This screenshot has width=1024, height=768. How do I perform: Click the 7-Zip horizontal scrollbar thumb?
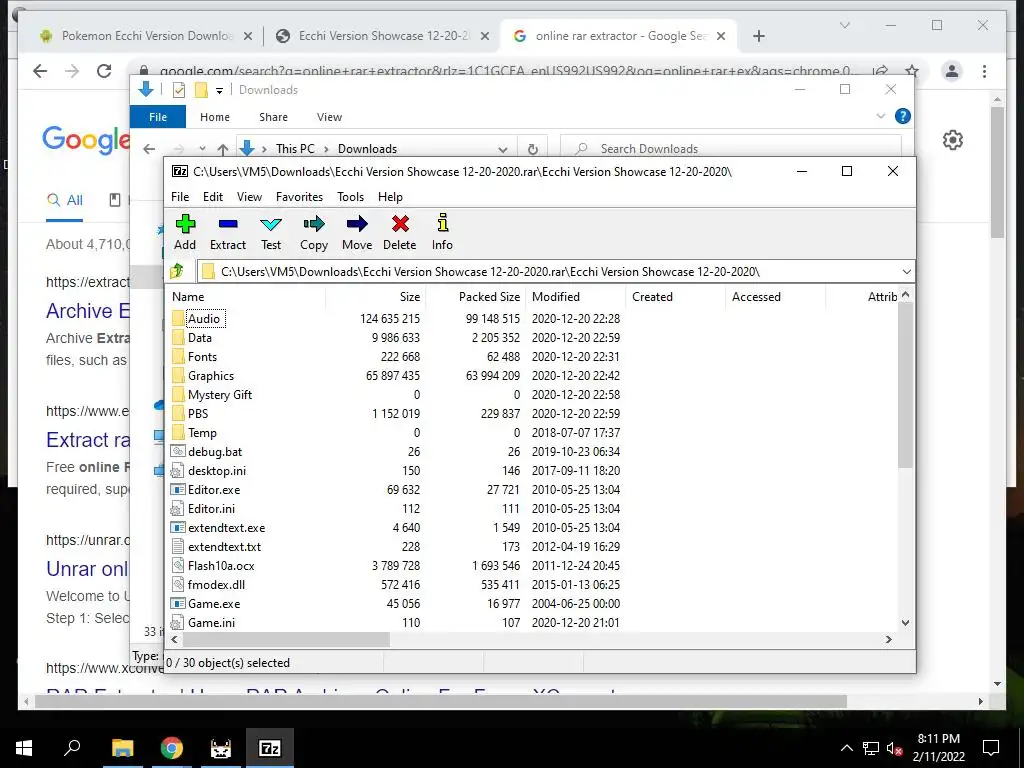pos(285,639)
